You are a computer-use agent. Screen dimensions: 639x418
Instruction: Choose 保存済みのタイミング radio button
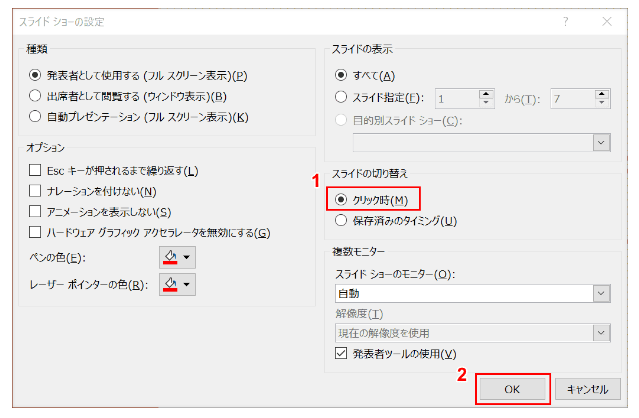point(343,220)
